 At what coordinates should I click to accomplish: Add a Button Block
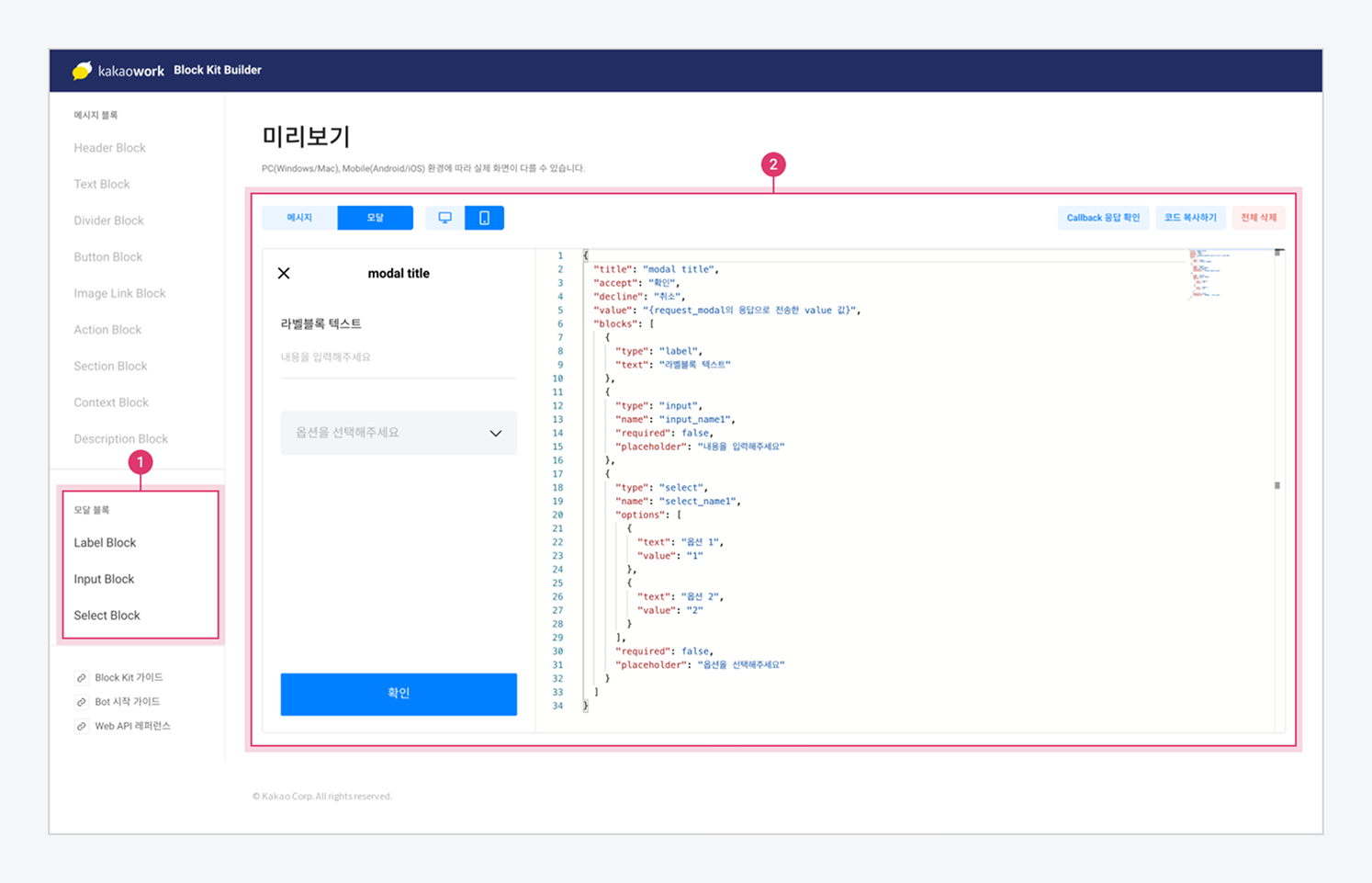pyautogui.click(x=108, y=257)
